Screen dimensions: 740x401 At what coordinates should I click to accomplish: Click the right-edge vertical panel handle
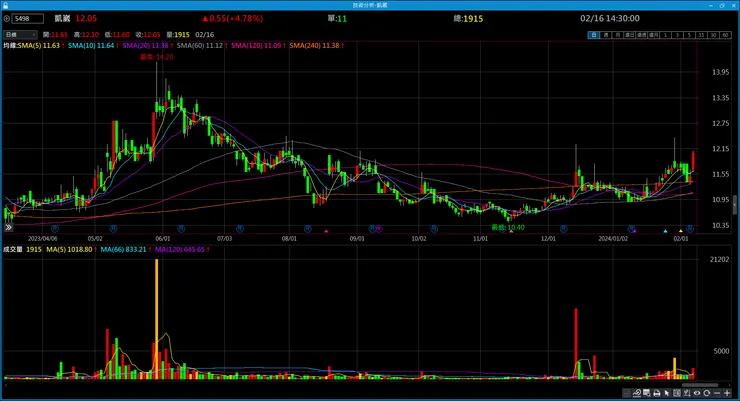[735, 205]
